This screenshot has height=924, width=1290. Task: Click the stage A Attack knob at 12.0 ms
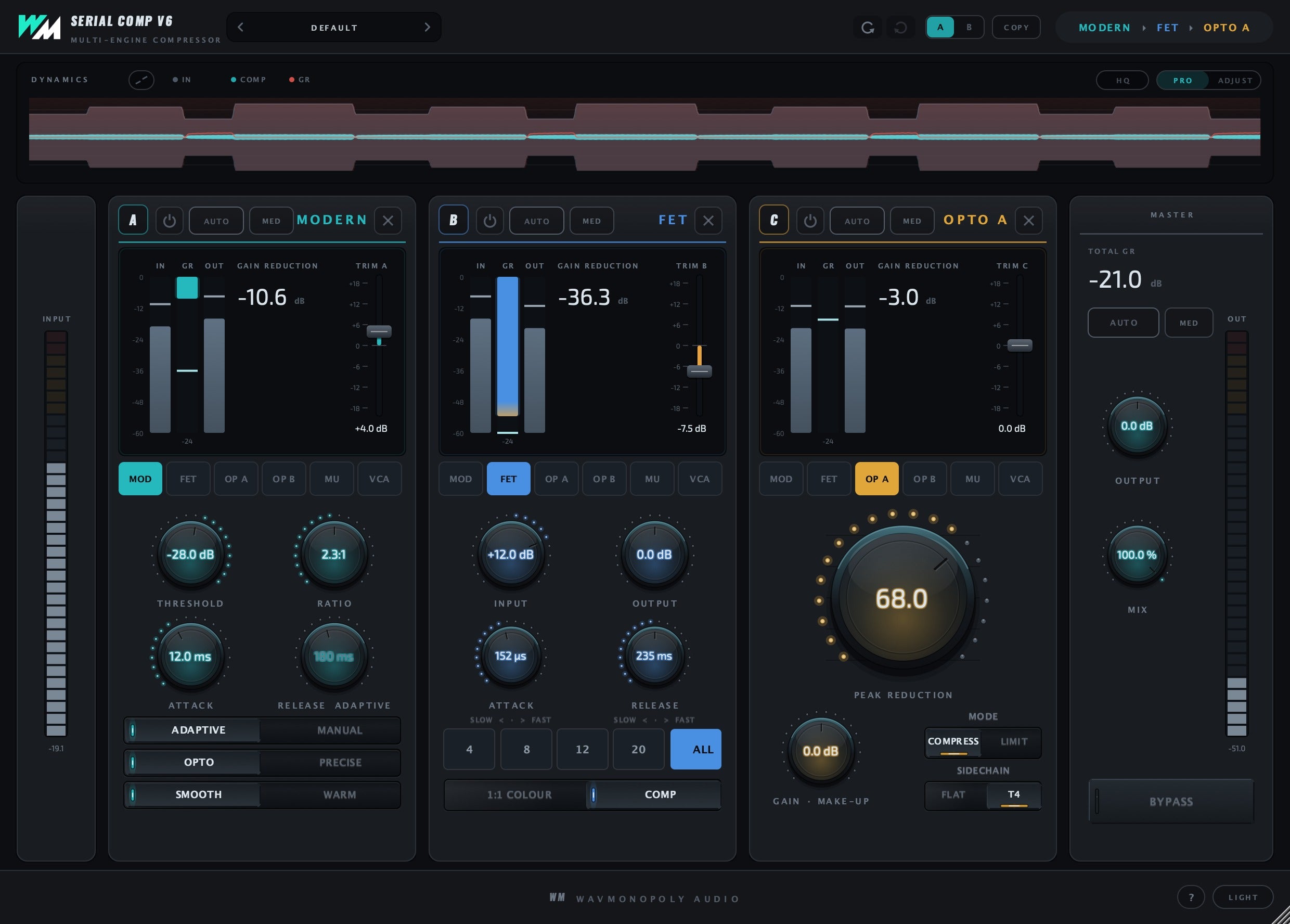(190, 656)
